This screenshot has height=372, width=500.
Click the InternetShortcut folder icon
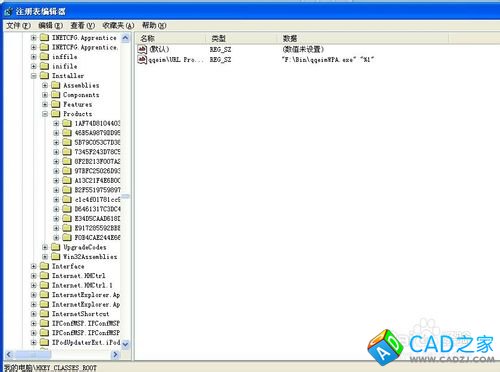pyautogui.click(x=44, y=314)
